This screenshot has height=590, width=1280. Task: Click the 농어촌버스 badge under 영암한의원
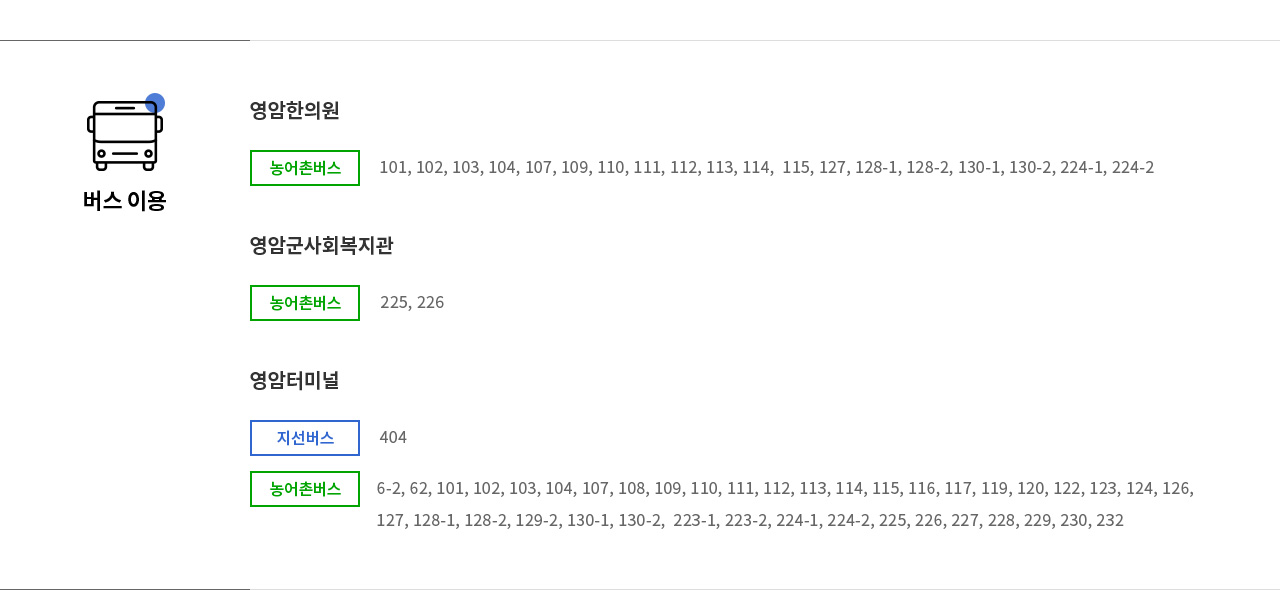(x=305, y=168)
